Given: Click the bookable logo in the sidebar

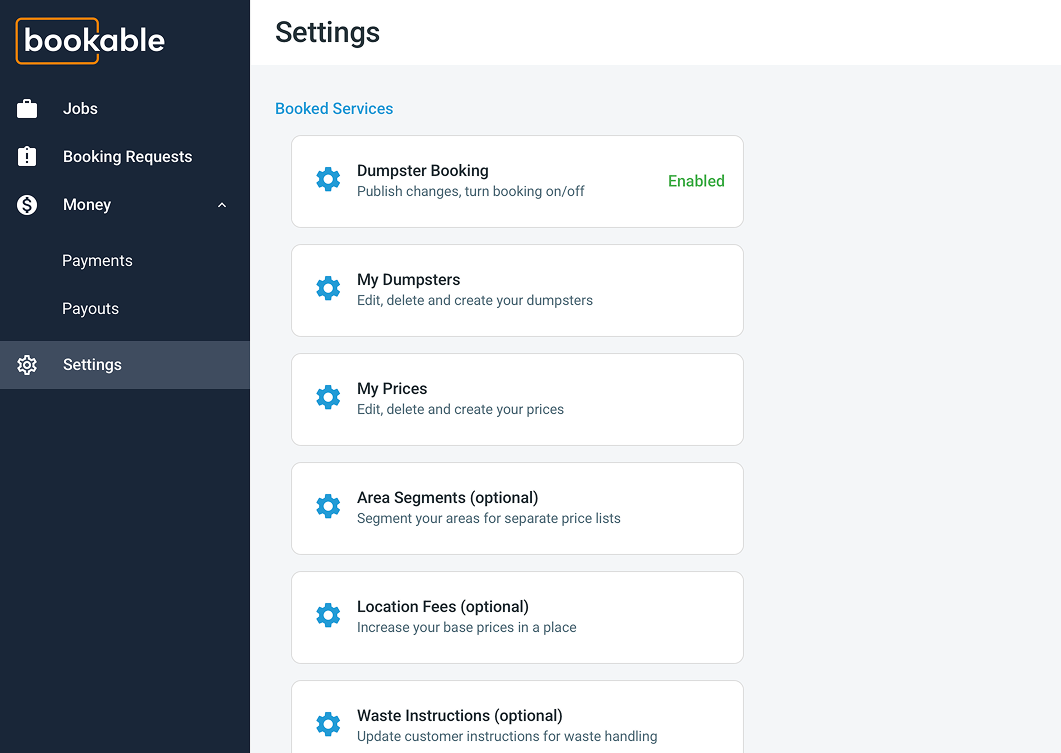Looking at the screenshot, I should click(x=90, y=41).
